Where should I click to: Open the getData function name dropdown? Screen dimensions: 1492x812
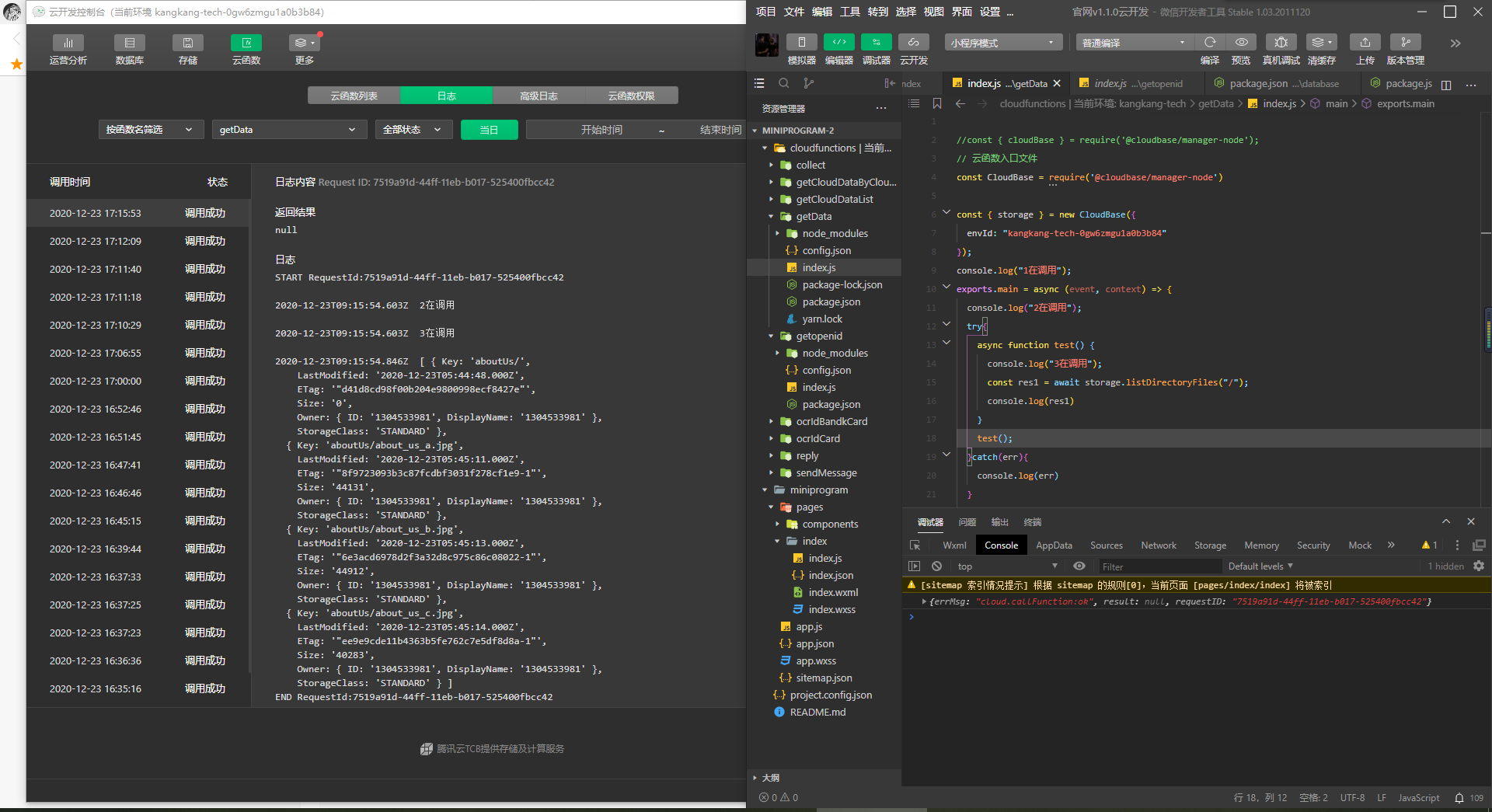[x=289, y=130]
